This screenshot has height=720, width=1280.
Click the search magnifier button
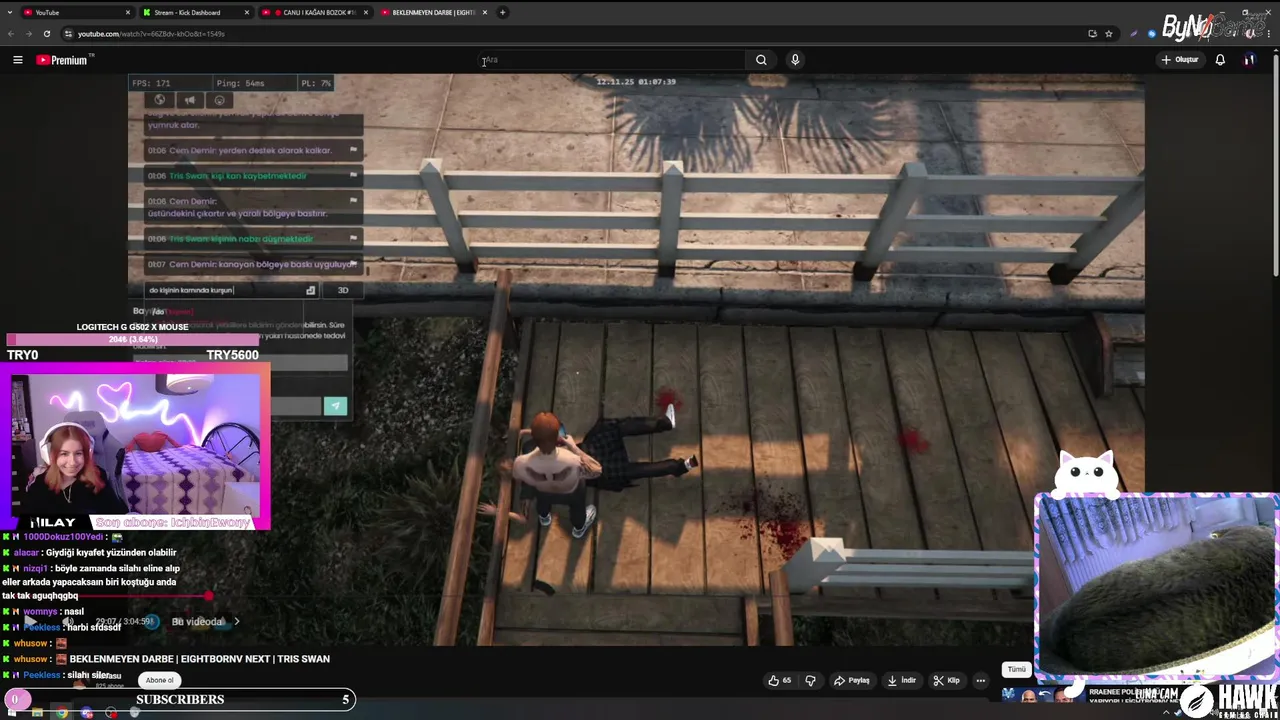coord(761,60)
